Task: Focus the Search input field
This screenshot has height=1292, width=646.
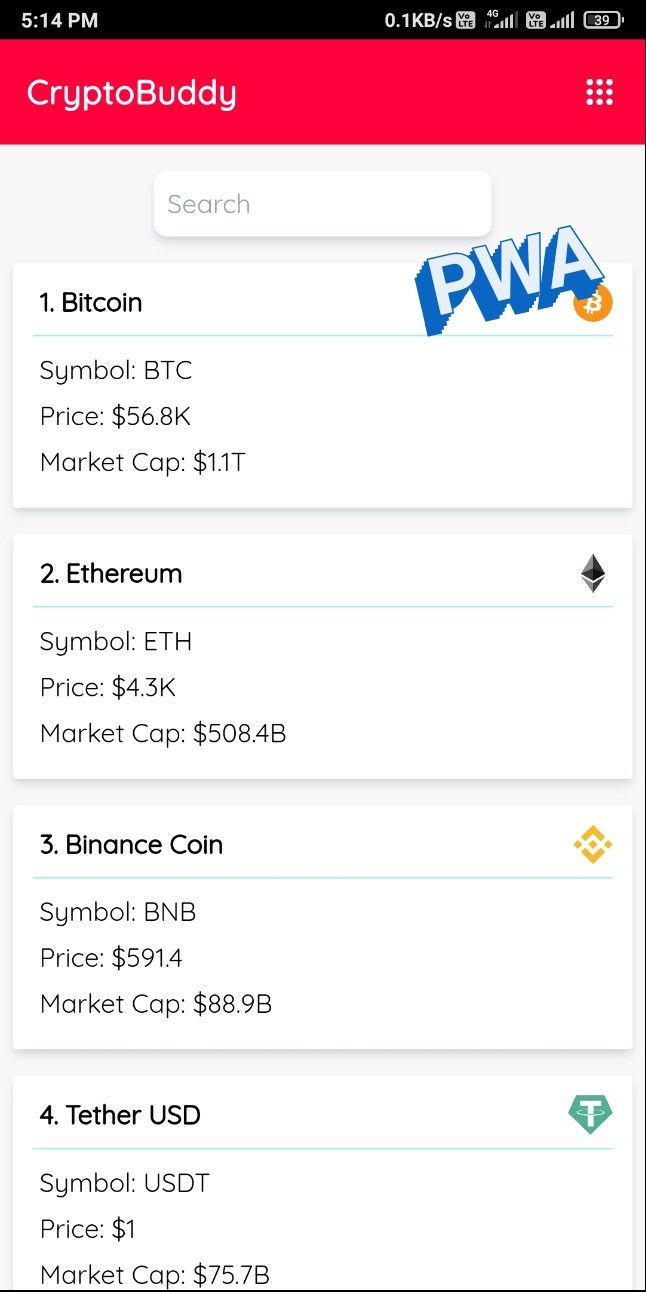Action: 322,204
